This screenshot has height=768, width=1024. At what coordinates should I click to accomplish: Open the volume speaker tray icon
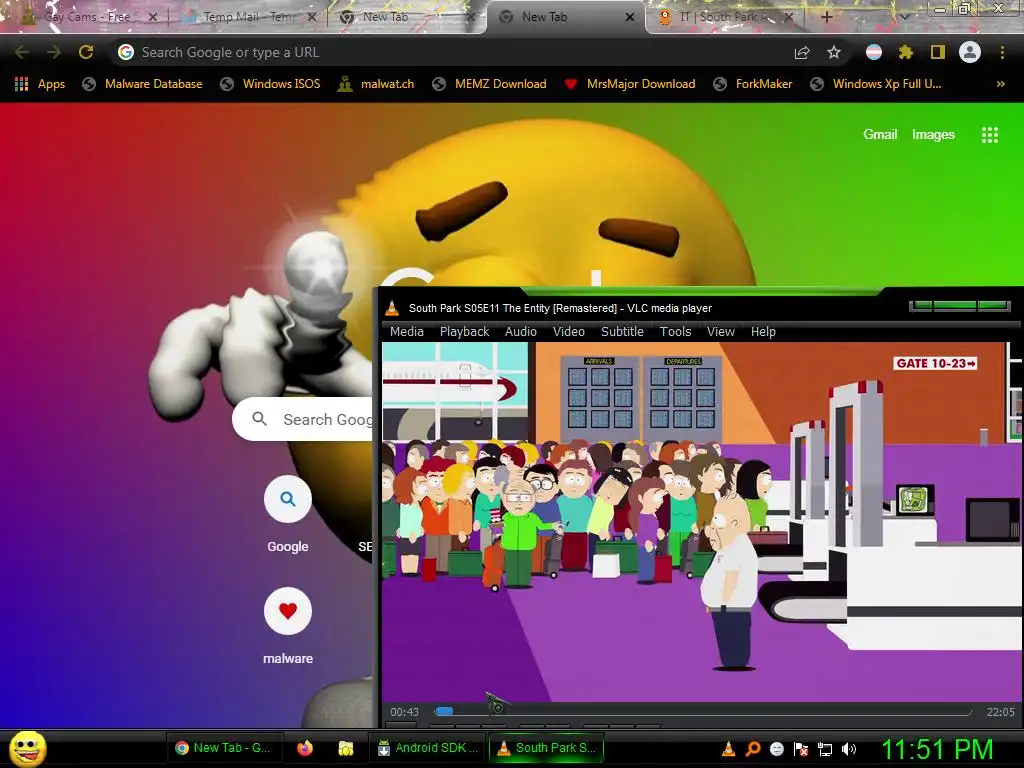[849, 749]
